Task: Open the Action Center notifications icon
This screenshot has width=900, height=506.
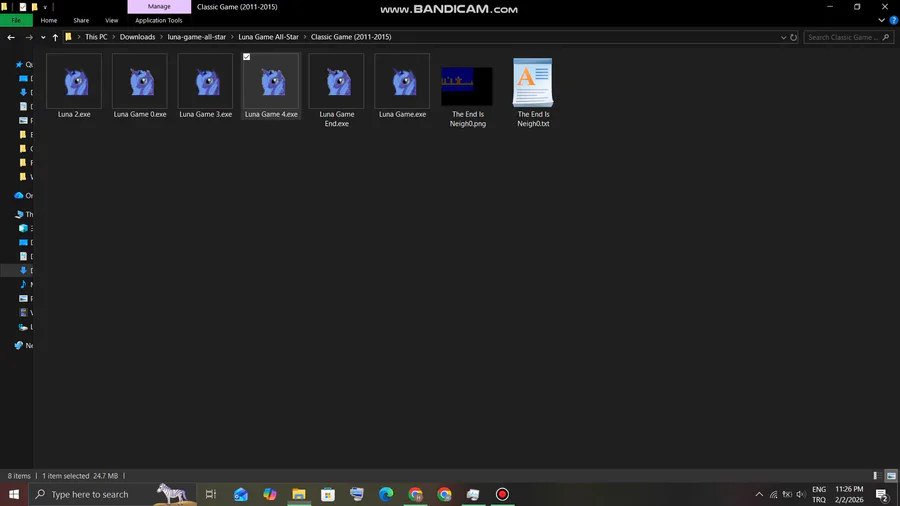Action: click(x=882, y=494)
